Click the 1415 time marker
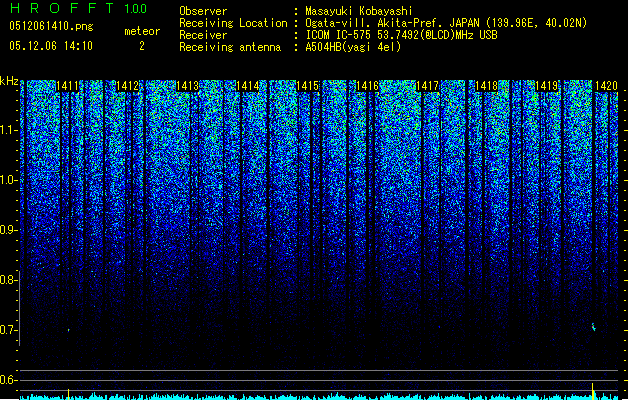The height and width of the screenshot is (400, 629). (x=307, y=86)
